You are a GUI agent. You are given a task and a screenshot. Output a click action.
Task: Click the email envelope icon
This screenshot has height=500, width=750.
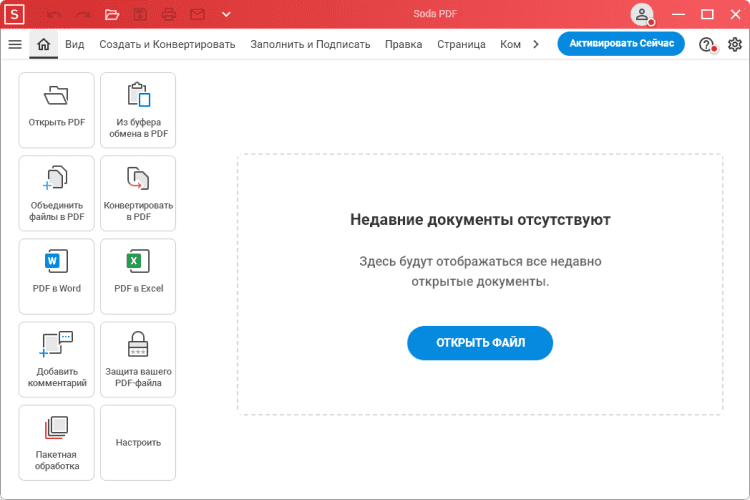point(198,14)
